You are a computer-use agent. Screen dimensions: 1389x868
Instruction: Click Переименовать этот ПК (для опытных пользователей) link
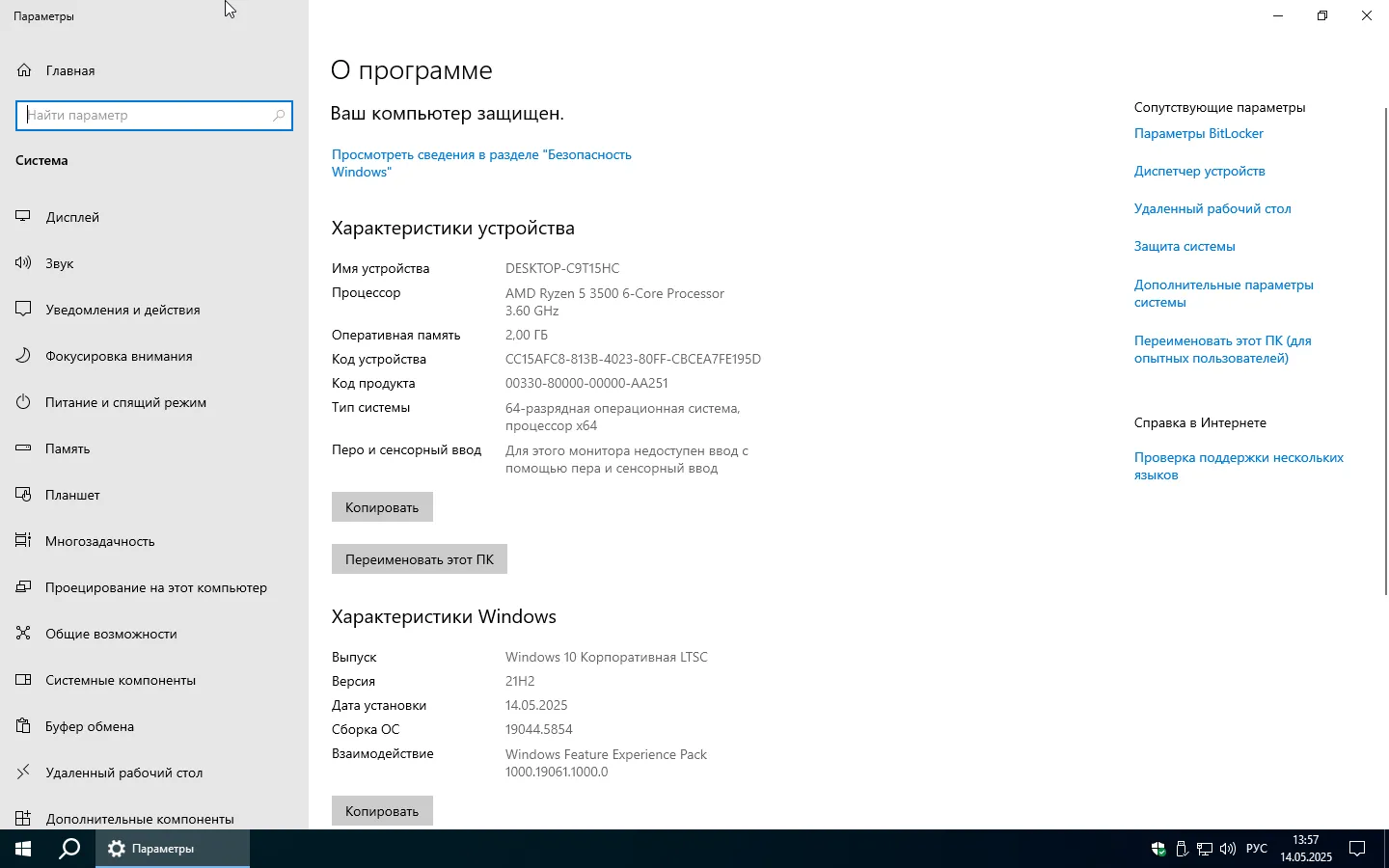[1223, 349]
